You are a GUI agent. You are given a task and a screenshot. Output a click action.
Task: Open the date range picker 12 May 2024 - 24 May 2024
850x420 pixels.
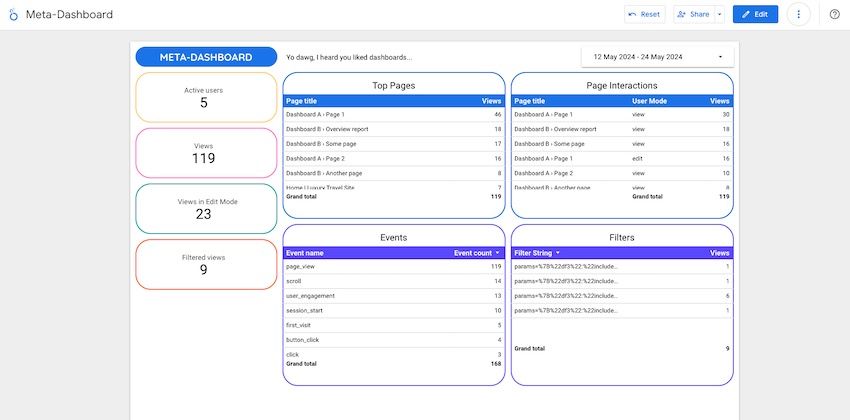658,57
